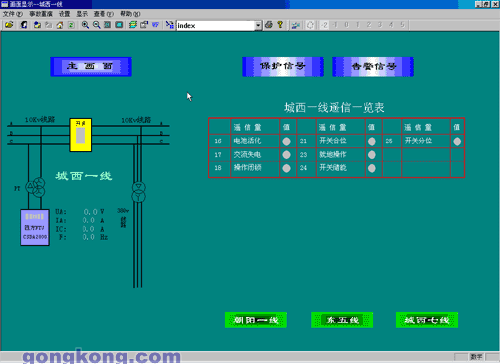Click inside the index text field

(216, 26)
